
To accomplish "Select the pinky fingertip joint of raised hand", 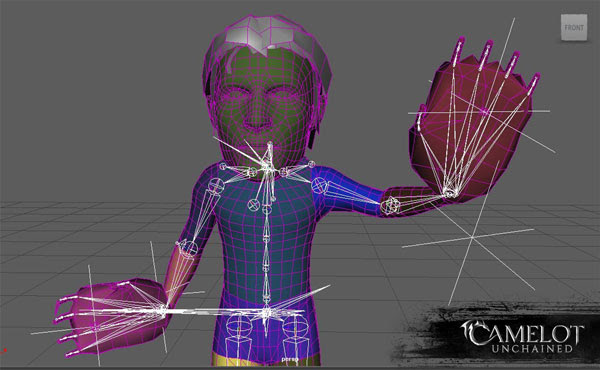I will pos(536,77).
